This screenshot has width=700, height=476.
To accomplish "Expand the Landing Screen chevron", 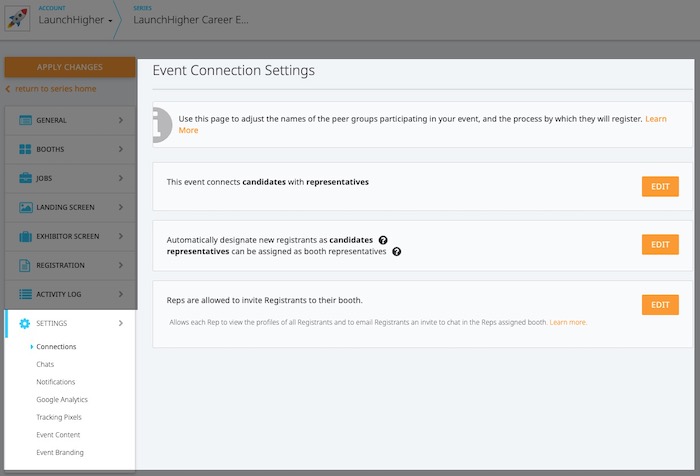I will click(x=121, y=207).
